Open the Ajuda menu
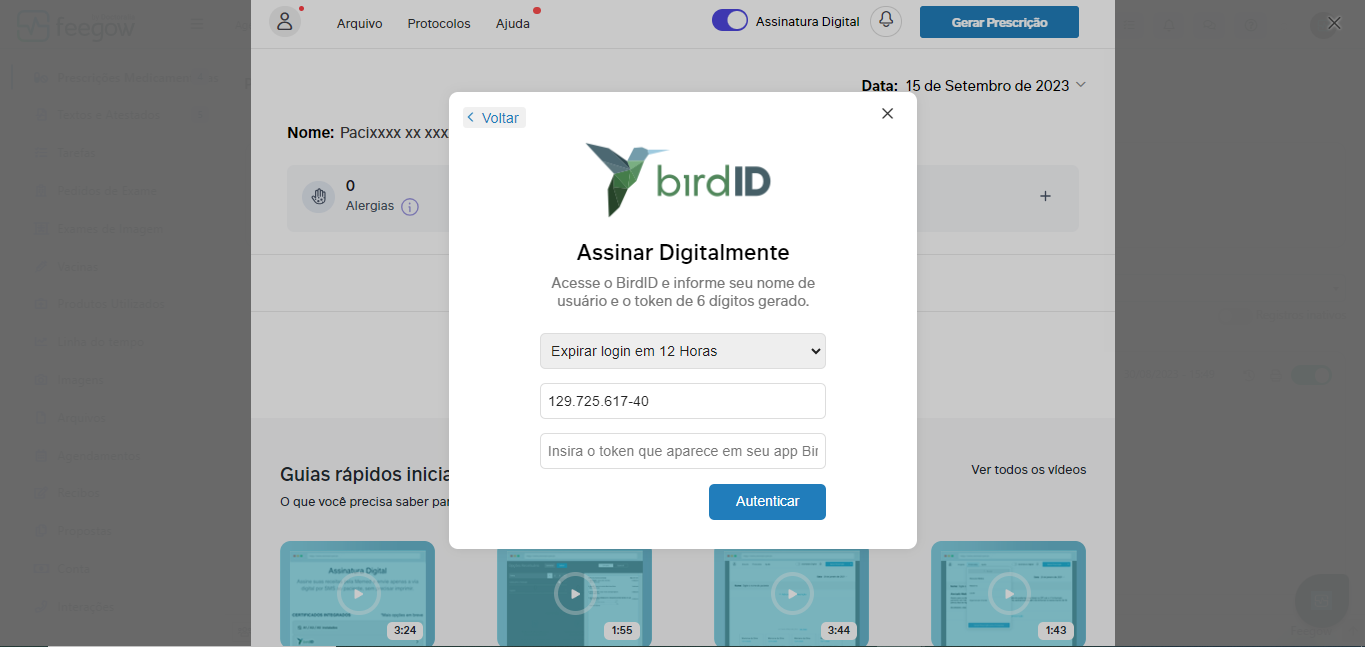This screenshot has height=647, width=1365. click(513, 23)
